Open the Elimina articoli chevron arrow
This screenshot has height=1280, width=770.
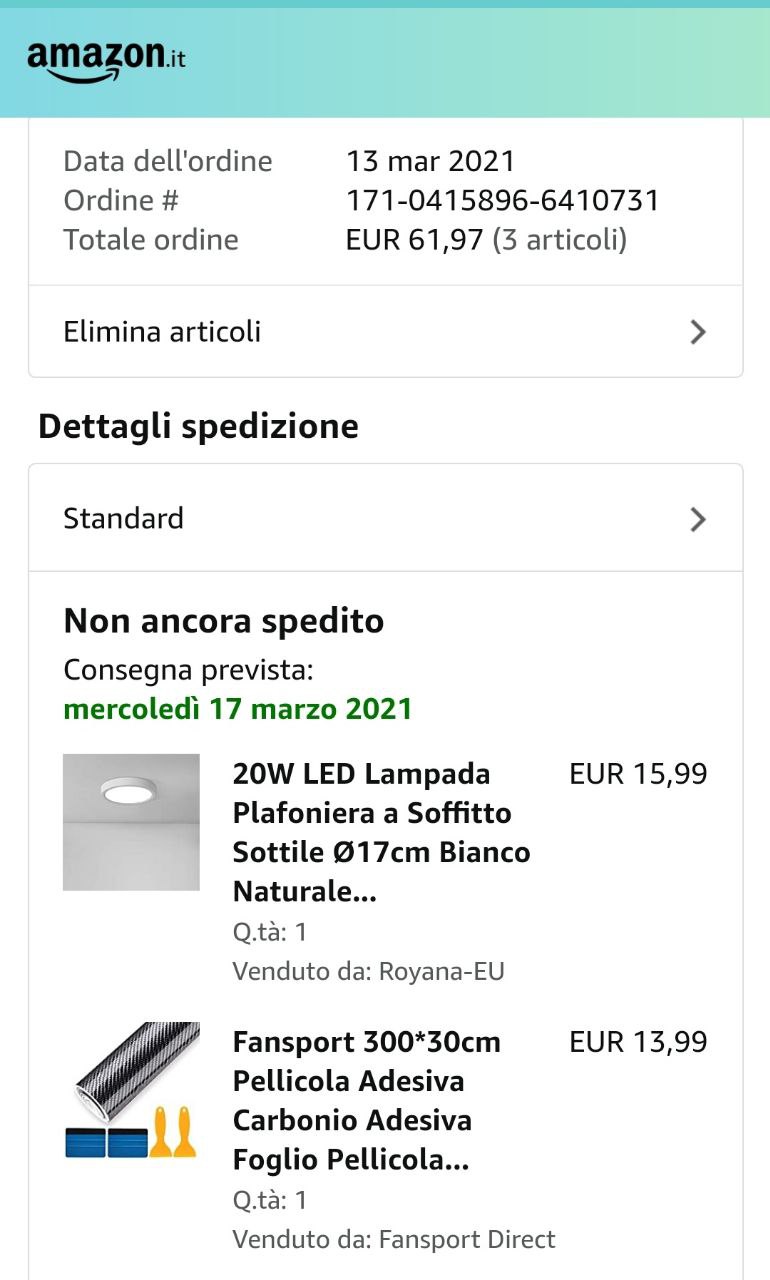(x=698, y=332)
